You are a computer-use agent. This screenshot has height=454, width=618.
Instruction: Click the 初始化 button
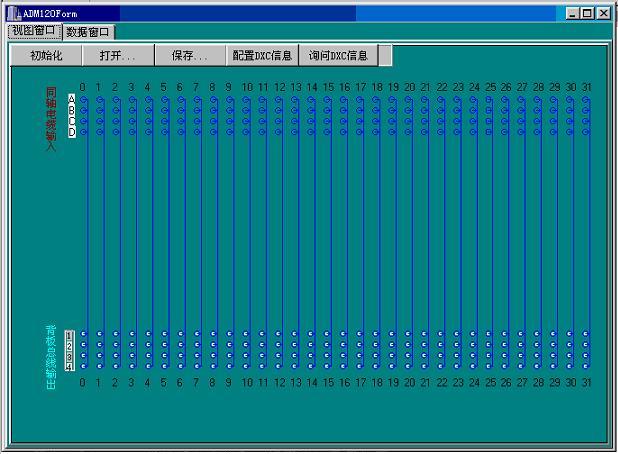tap(46, 56)
